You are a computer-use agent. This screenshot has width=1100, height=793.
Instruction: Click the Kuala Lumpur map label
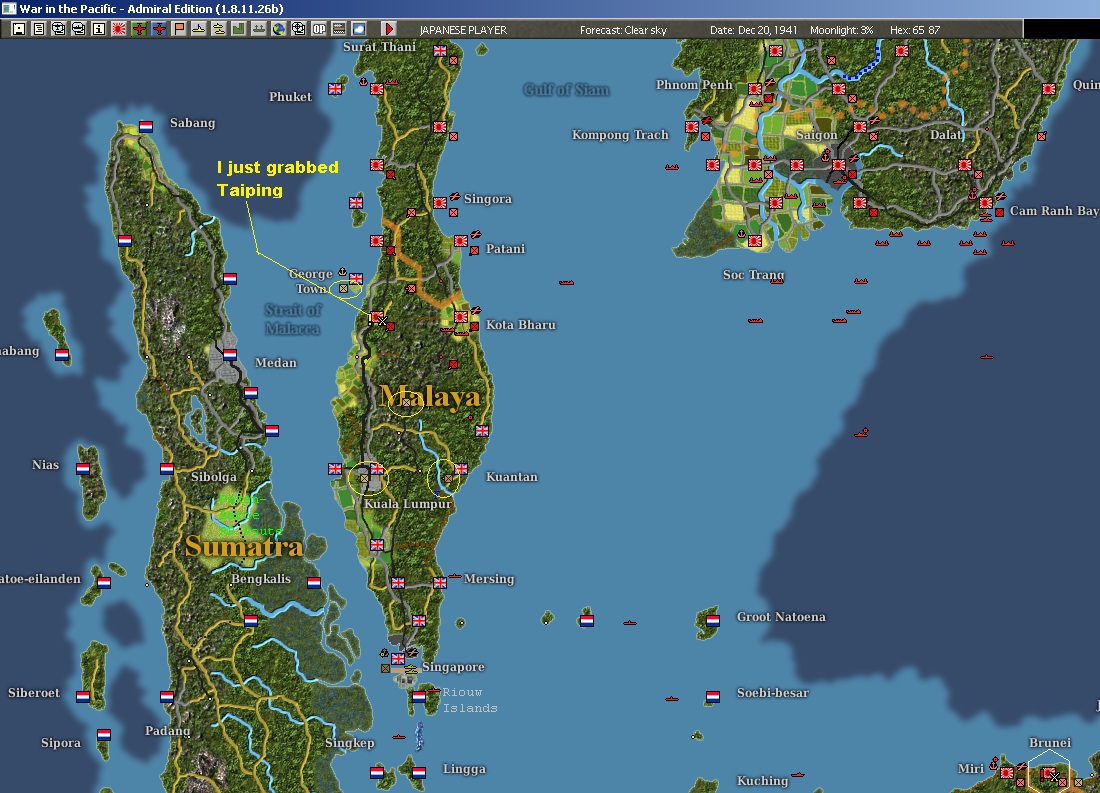point(408,504)
